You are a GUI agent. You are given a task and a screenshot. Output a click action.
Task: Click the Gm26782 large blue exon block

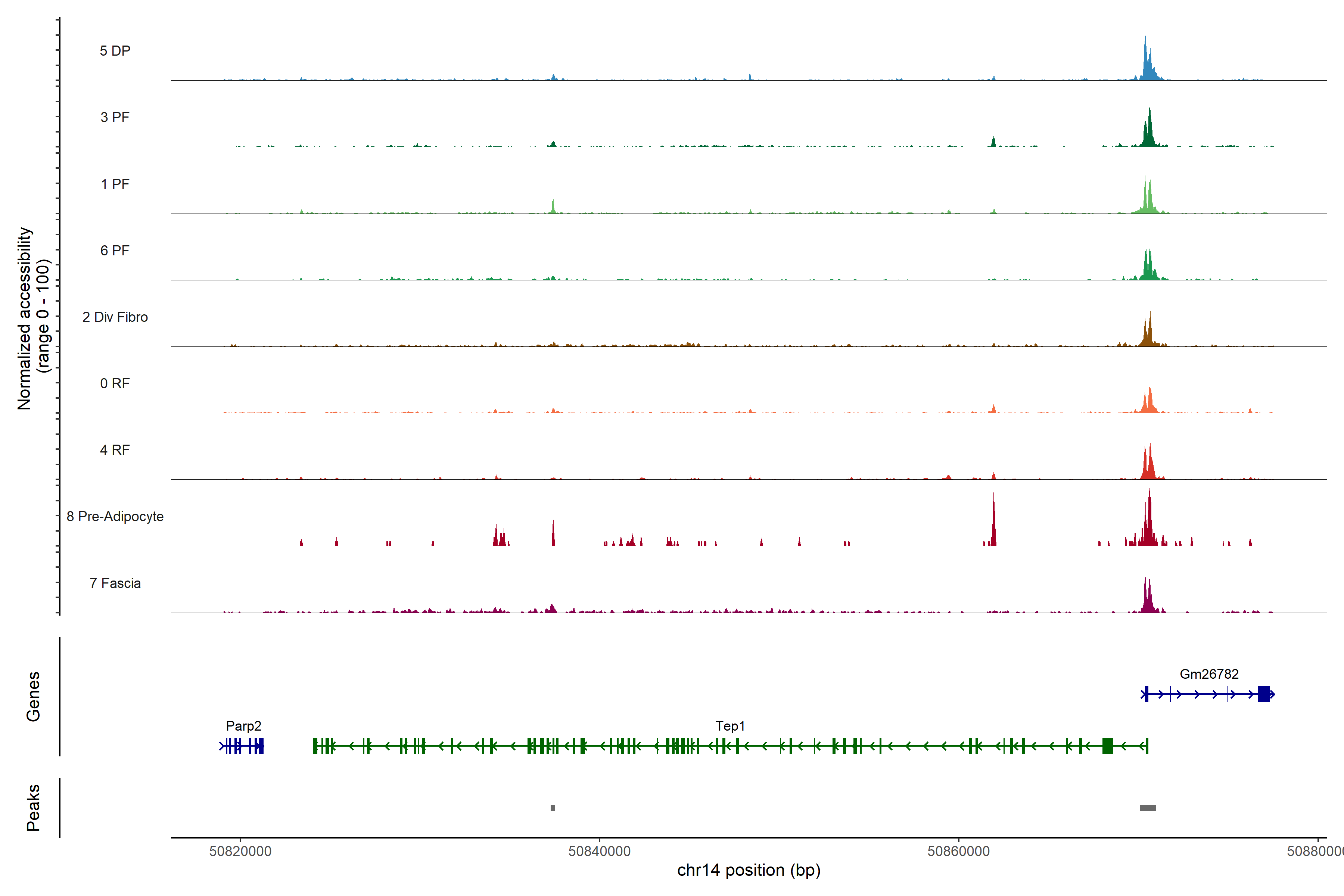(x=1263, y=694)
